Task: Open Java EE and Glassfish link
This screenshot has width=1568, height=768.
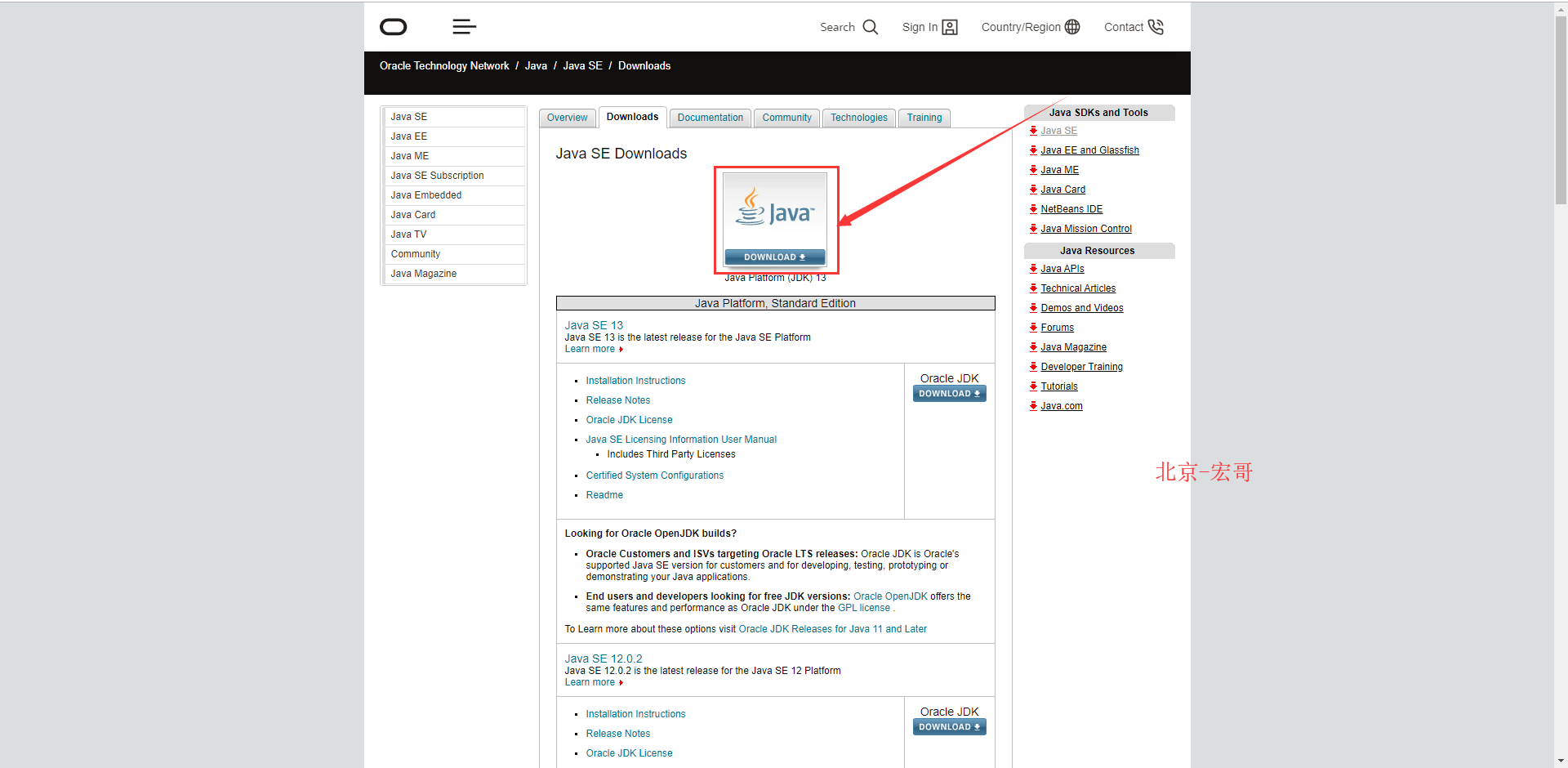Action: click(1089, 150)
